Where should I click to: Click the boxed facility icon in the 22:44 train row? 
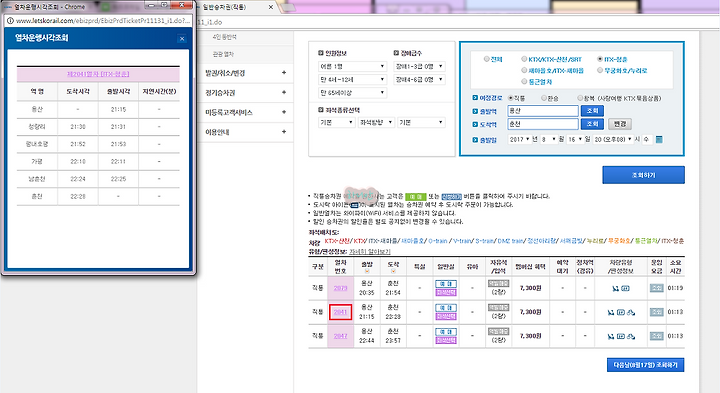click(x=621, y=336)
